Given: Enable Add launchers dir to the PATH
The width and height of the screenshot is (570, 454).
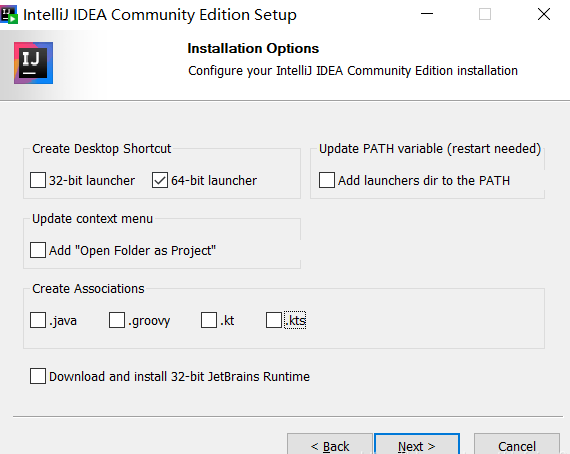Looking at the screenshot, I should [x=327, y=180].
